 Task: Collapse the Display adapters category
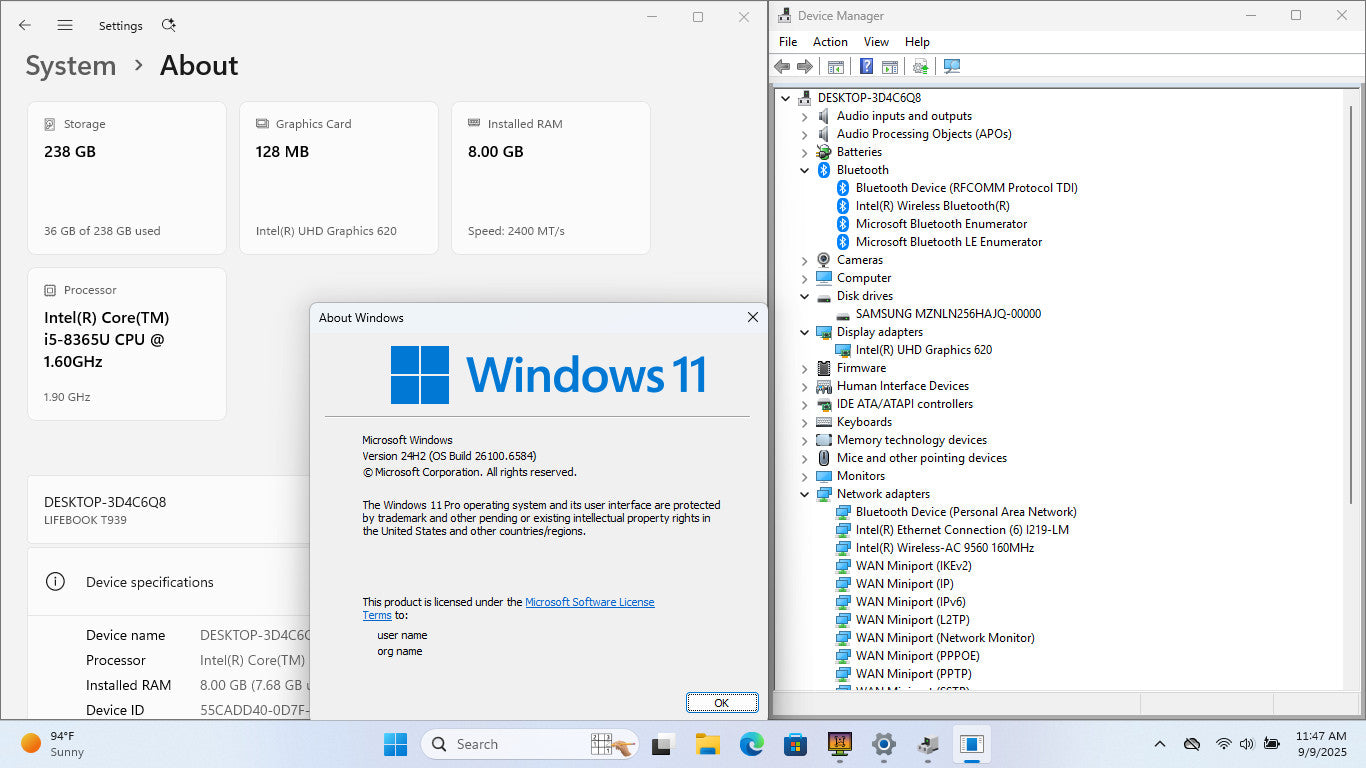(804, 332)
